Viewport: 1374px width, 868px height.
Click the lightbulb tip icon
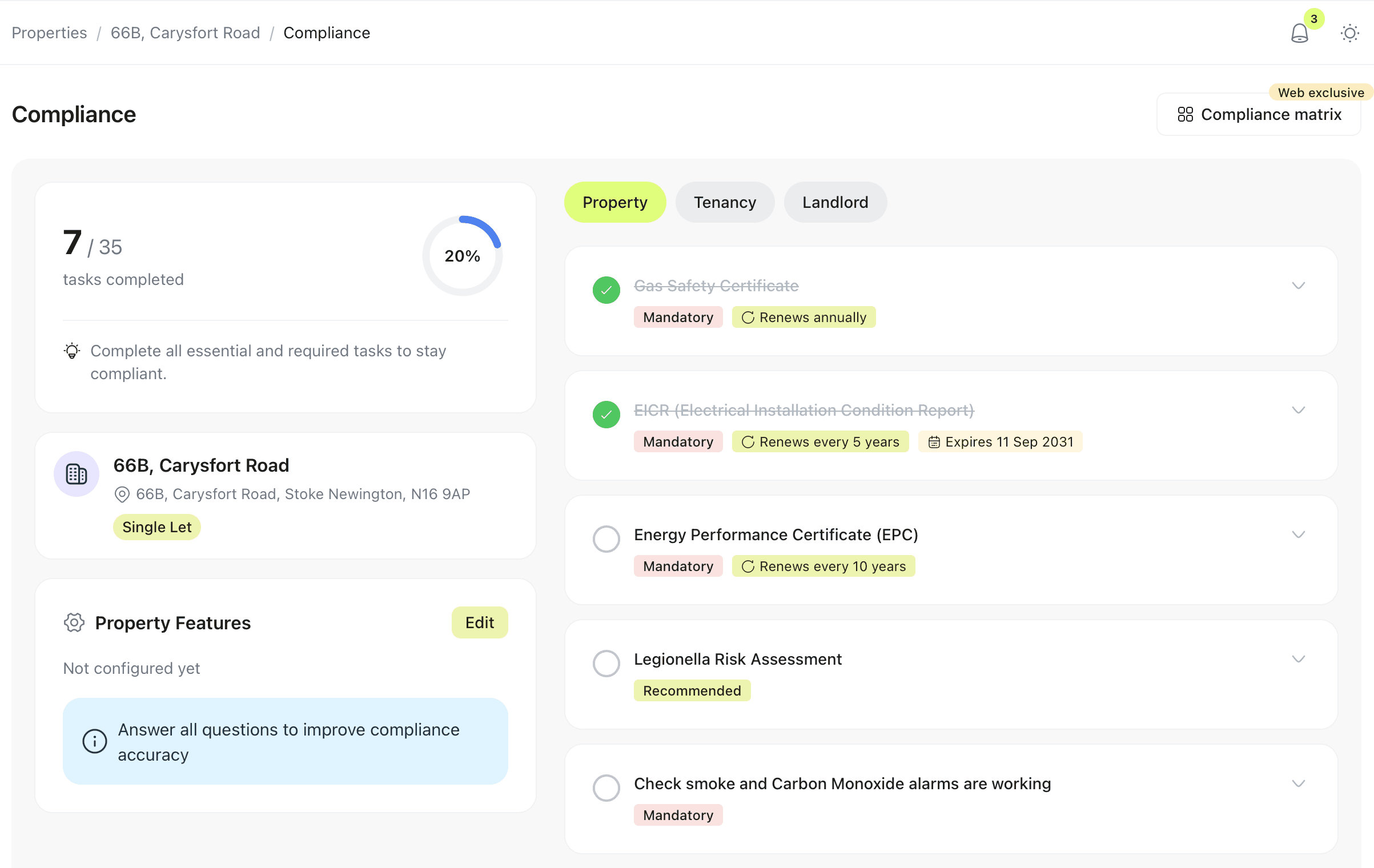[x=72, y=351]
